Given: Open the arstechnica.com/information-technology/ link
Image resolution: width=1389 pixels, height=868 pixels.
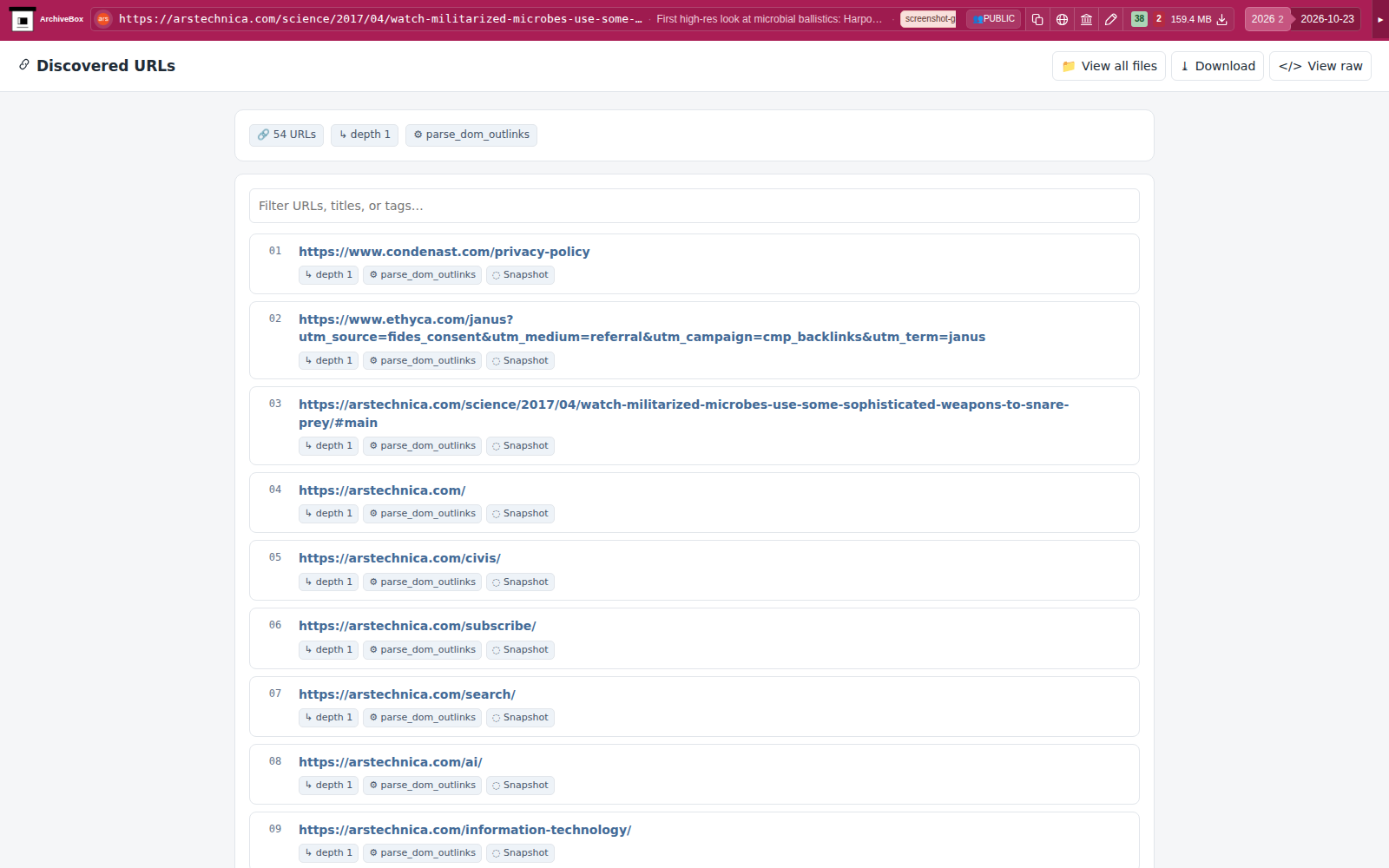Looking at the screenshot, I should [464, 830].
